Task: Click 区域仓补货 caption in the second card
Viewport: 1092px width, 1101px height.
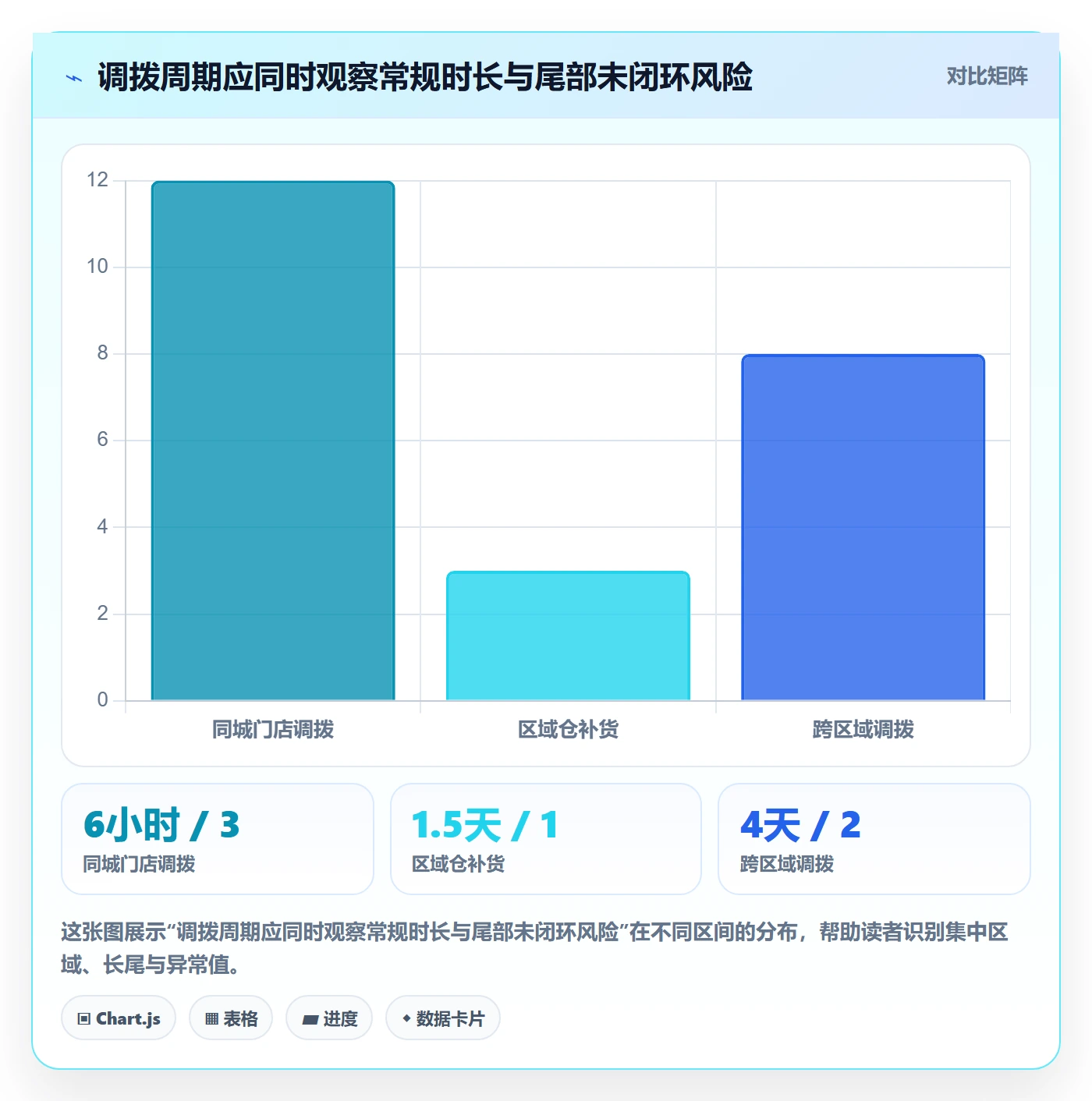Action: 458,864
